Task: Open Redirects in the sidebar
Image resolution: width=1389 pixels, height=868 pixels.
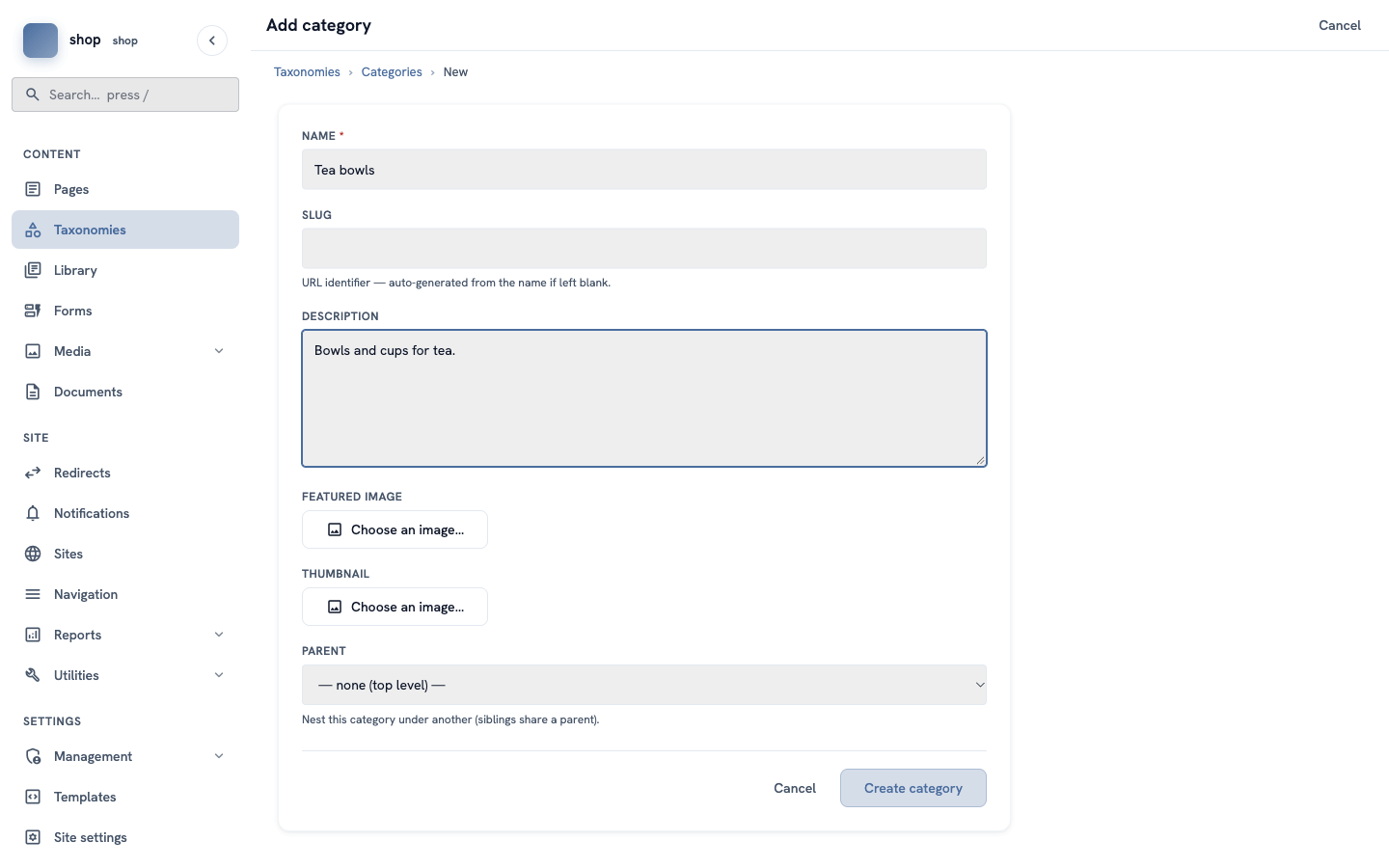Action: coord(125,473)
